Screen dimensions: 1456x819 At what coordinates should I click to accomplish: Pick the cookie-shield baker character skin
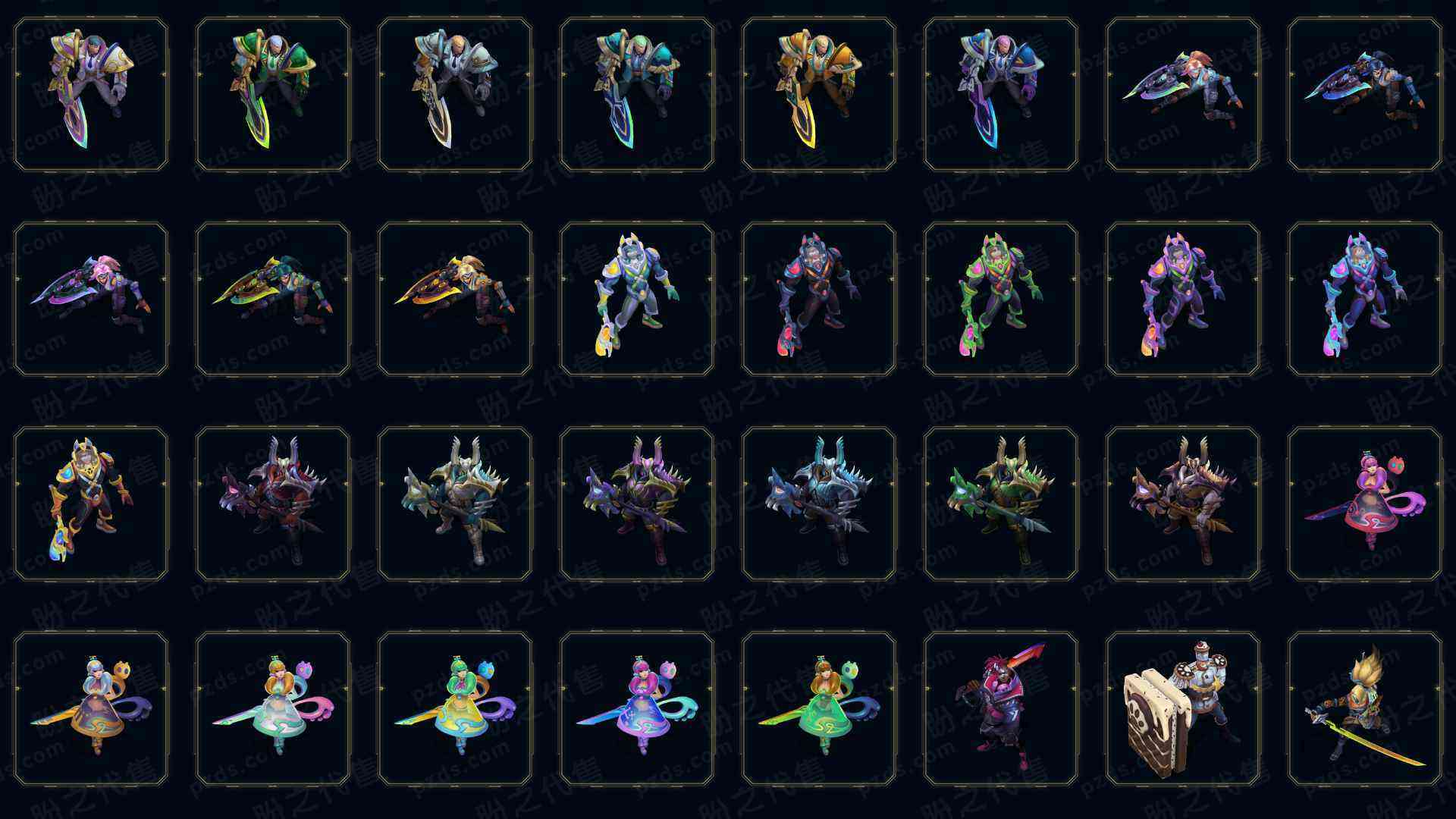tap(1183, 709)
